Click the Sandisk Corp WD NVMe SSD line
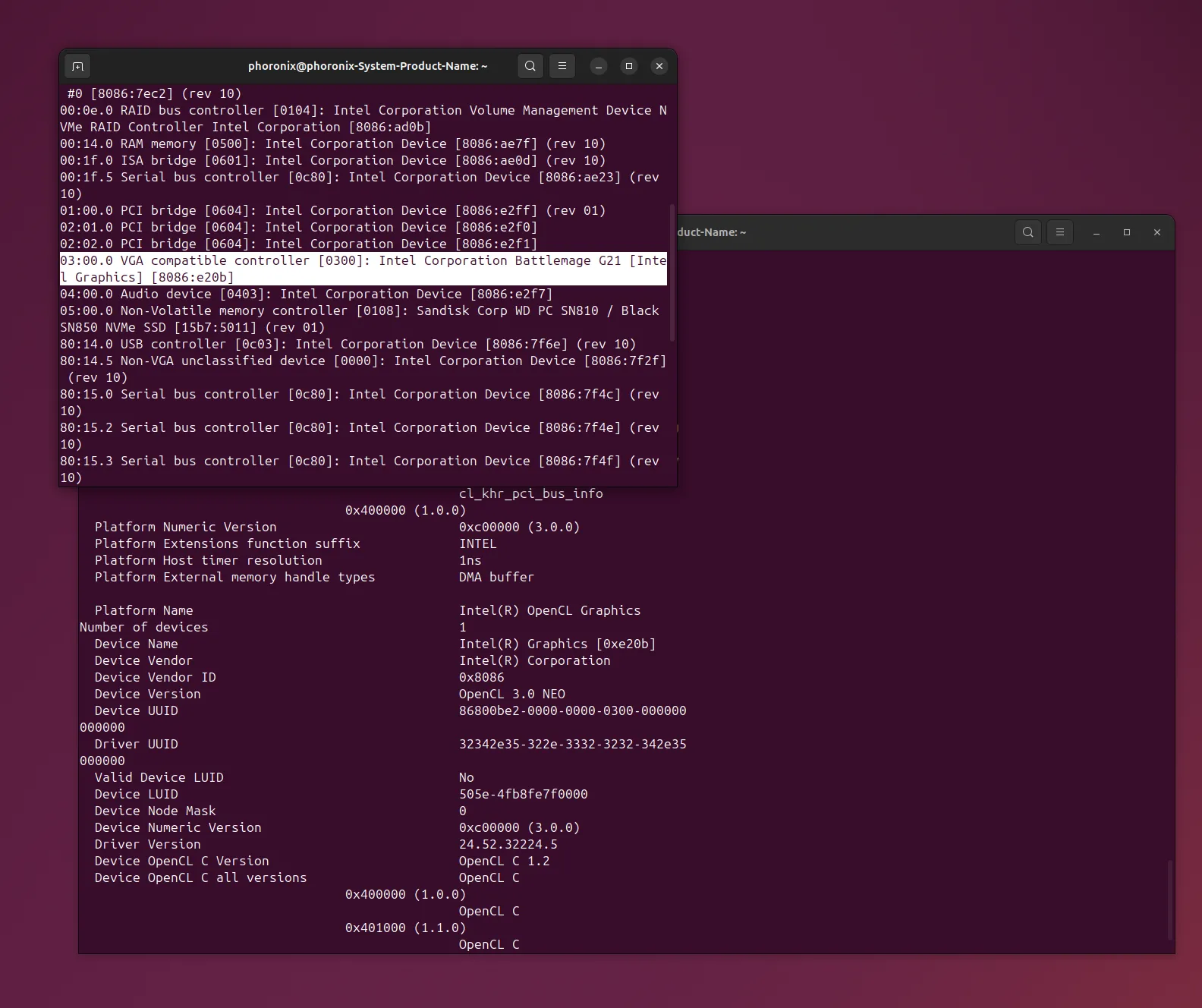 [x=360, y=319]
